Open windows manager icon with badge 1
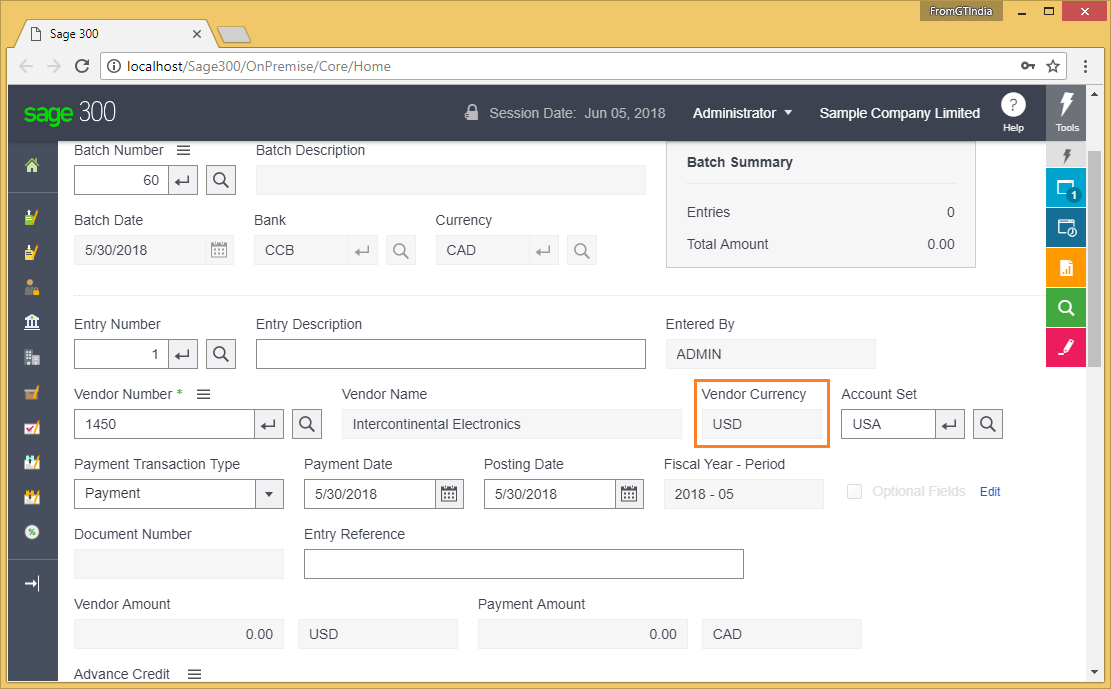Image resolution: width=1111 pixels, height=689 pixels. coord(1066,189)
